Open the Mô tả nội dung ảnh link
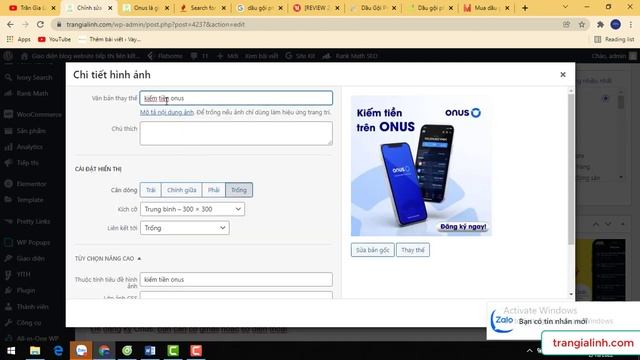 click(167, 112)
